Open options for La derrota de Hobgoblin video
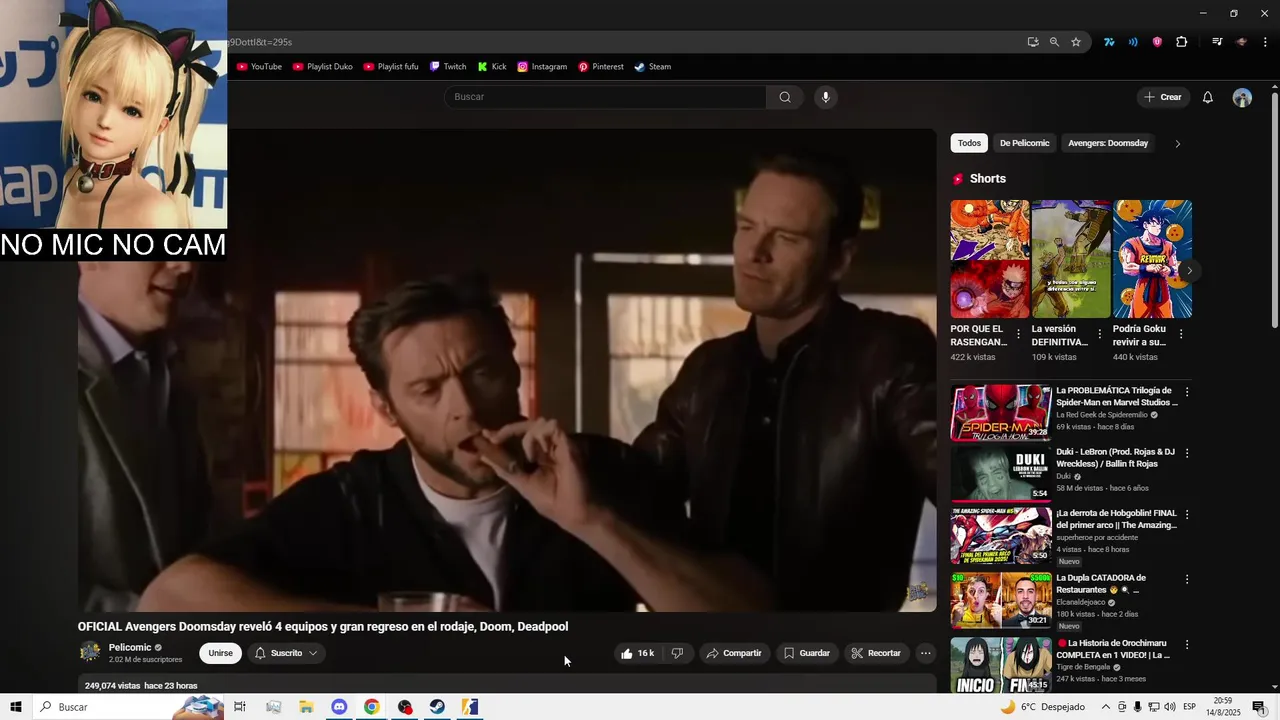The width and height of the screenshot is (1280, 720). click(x=1187, y=515)
